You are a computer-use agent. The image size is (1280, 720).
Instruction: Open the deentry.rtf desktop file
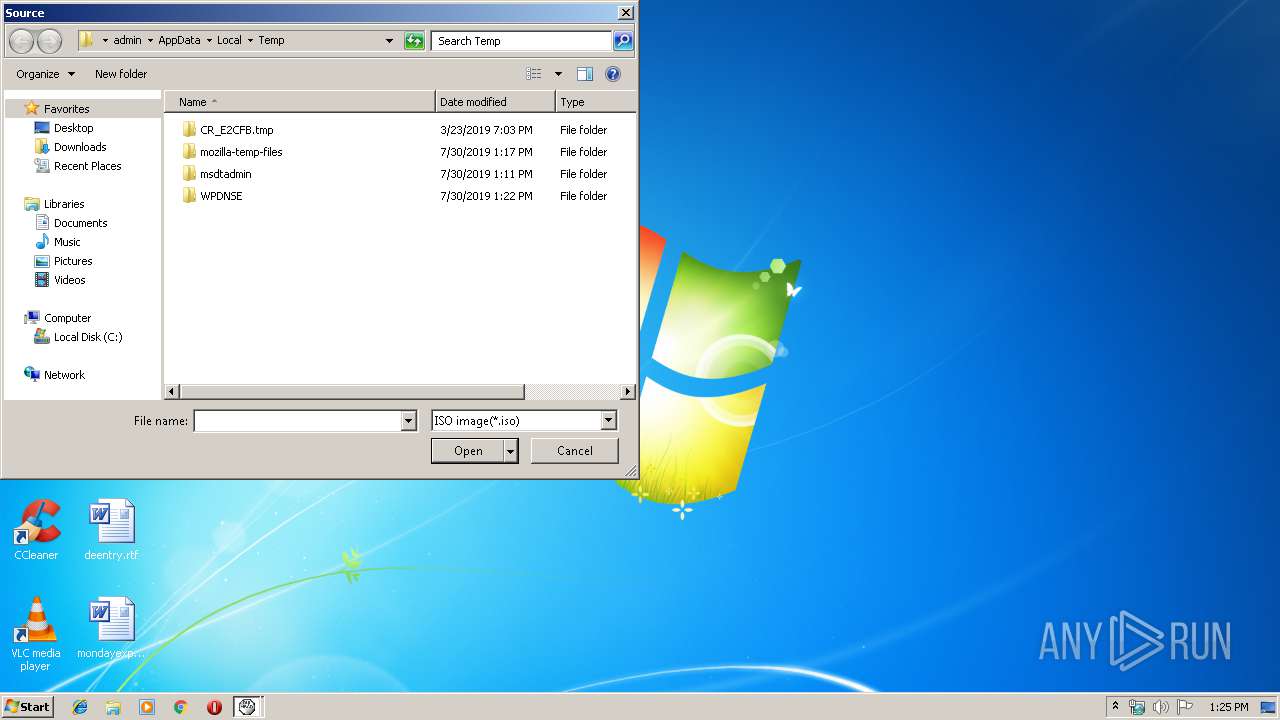[111, 530]
